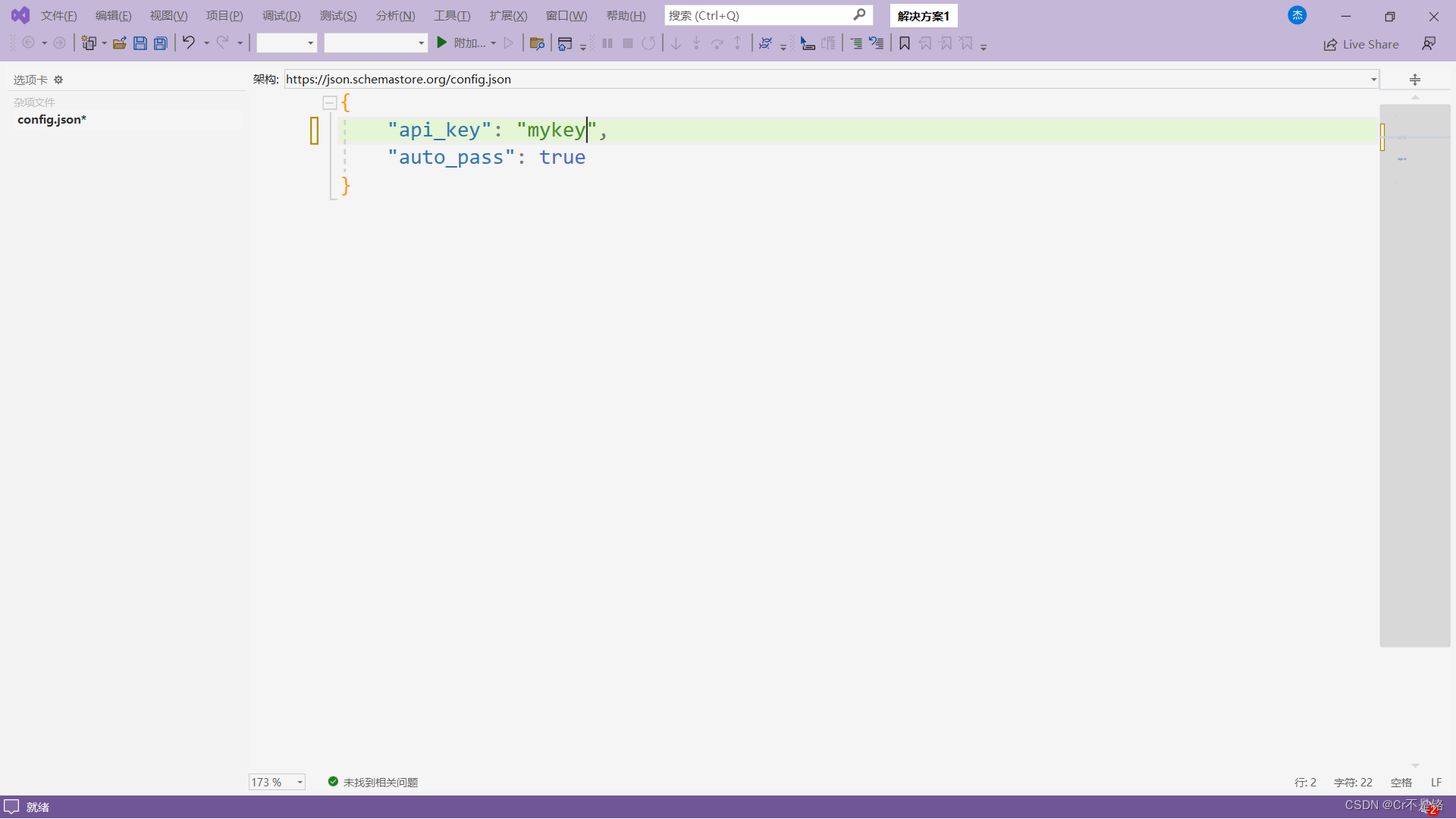
Task: Click the no issues found status indicator
Action: [373, 782]
